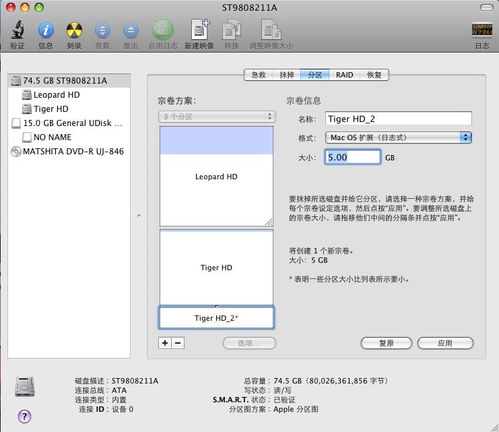Select Leopard HD volume in sidebar
Image resolution: width=499 pixels, height=432 pixels.
tap(69, 95)
